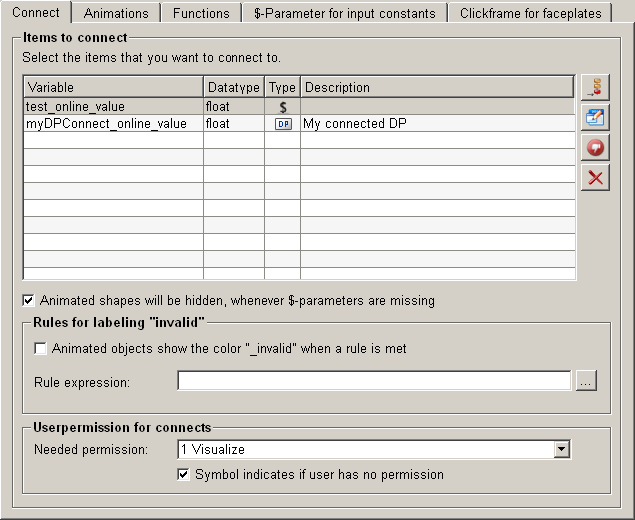Click the red thumbs-down icon
Viewport: 635px width, 520px height.
point(595,147)
